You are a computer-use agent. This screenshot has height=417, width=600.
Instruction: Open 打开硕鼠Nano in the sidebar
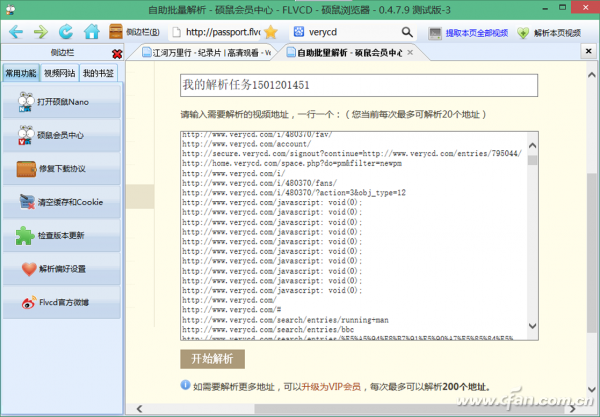point(62,102)
